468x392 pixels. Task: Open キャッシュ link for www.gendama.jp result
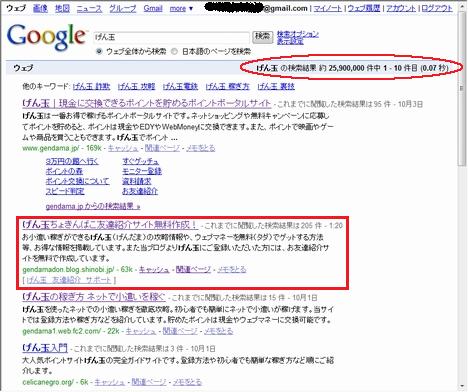pos(123,148)
